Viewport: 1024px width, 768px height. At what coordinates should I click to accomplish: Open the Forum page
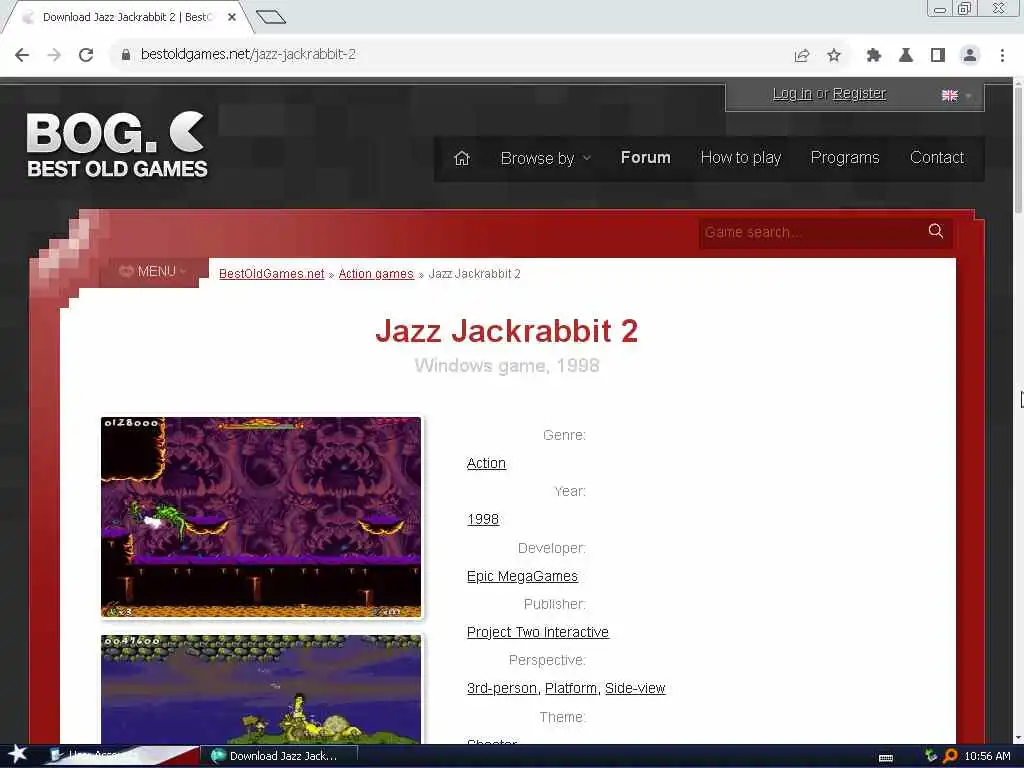[645, 157]
